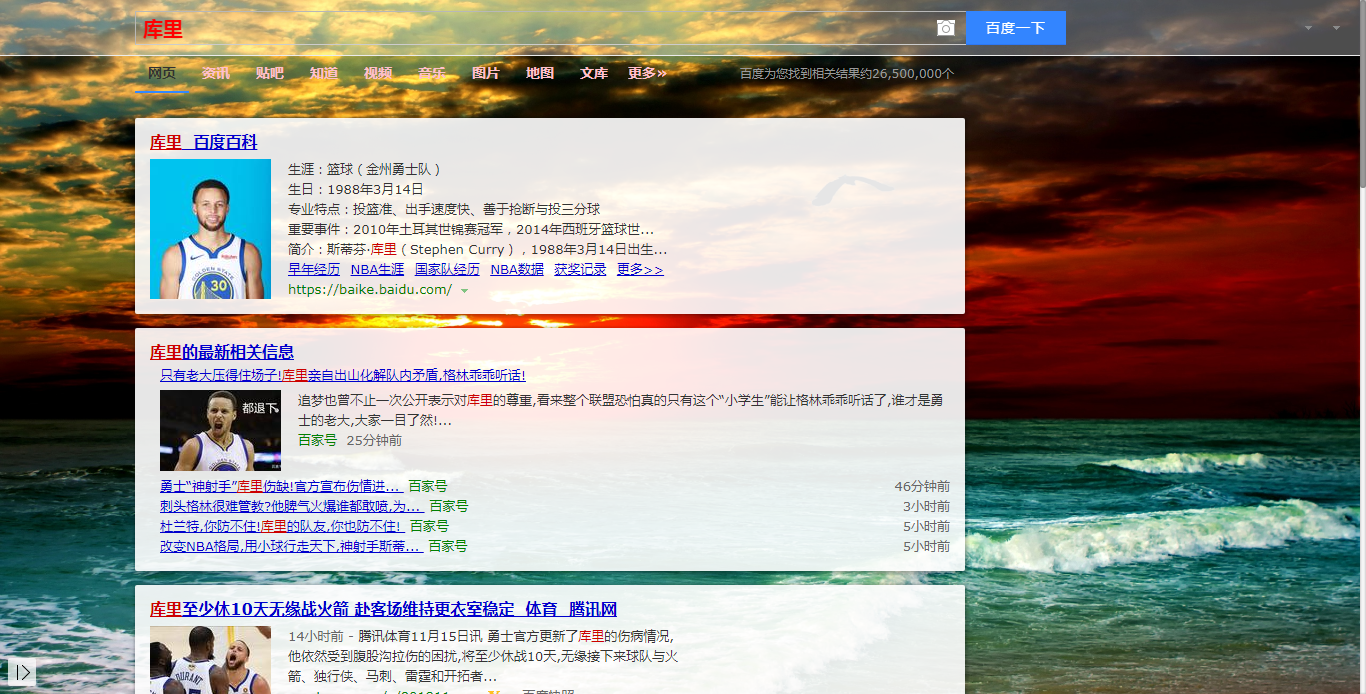
Task: Switch to the 资讯 tab
Action: 216,73
